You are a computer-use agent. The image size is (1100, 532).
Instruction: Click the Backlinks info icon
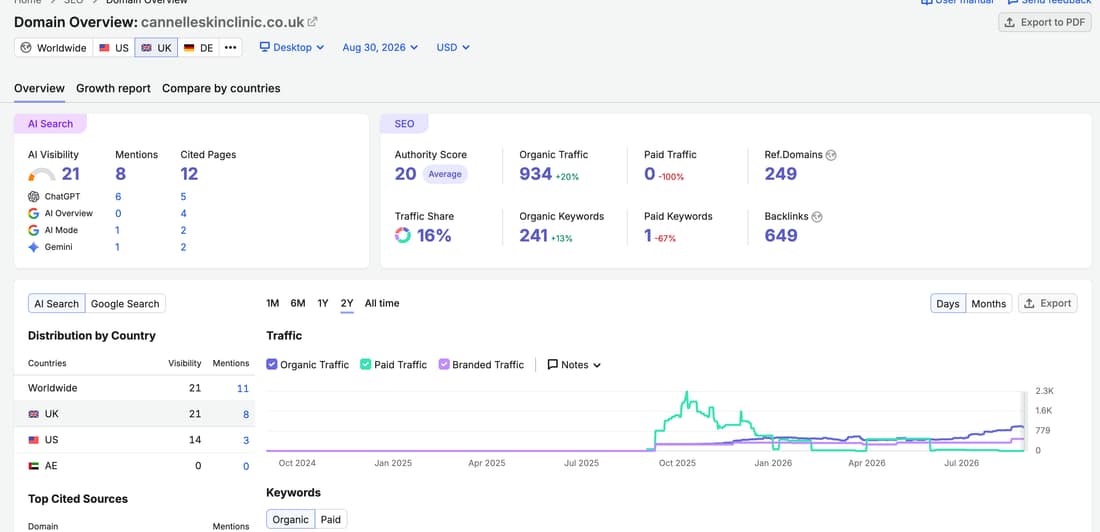click(x=817, y=217)
